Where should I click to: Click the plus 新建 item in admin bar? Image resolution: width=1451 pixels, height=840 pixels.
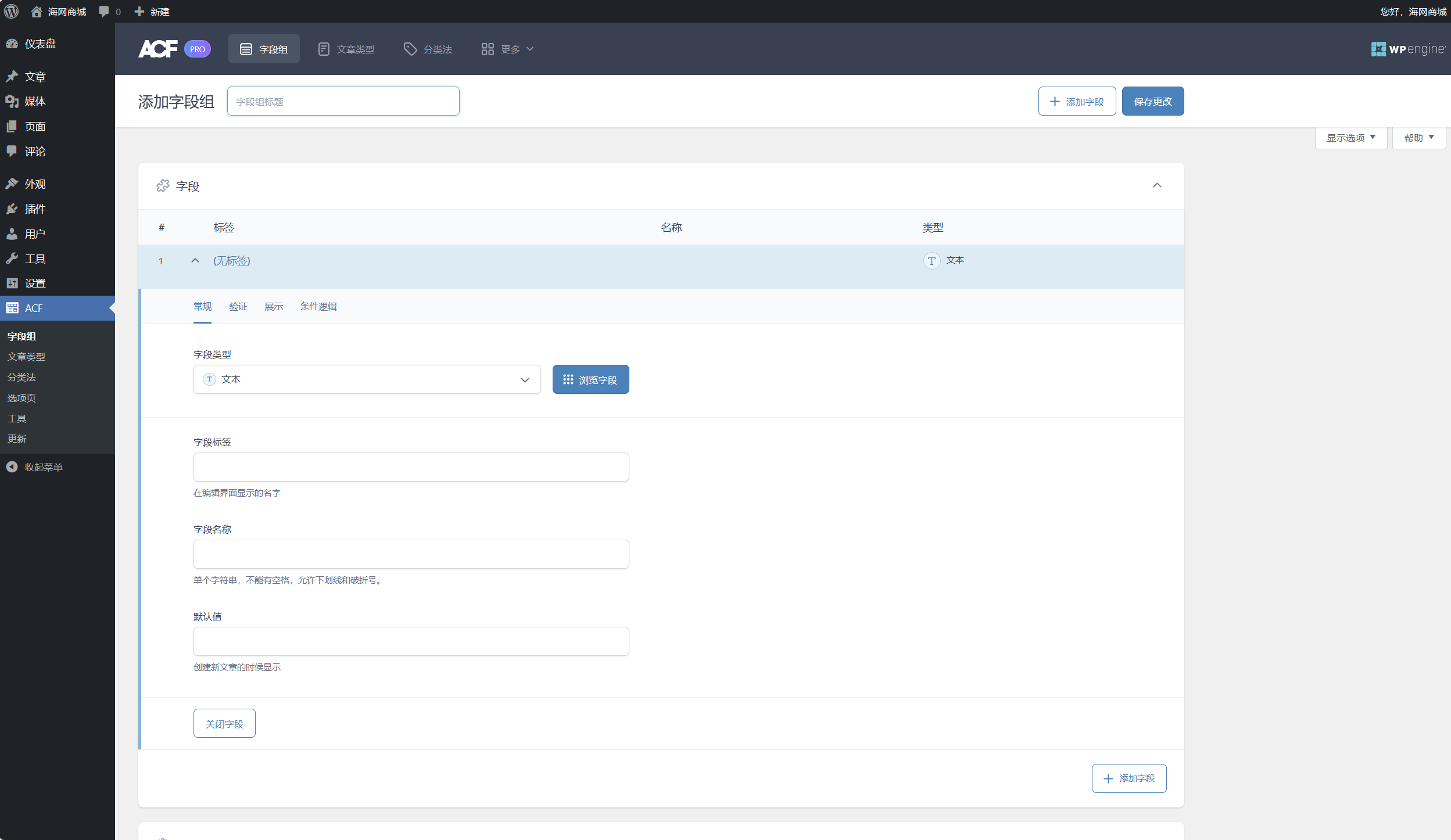click(x=152, y=12)
